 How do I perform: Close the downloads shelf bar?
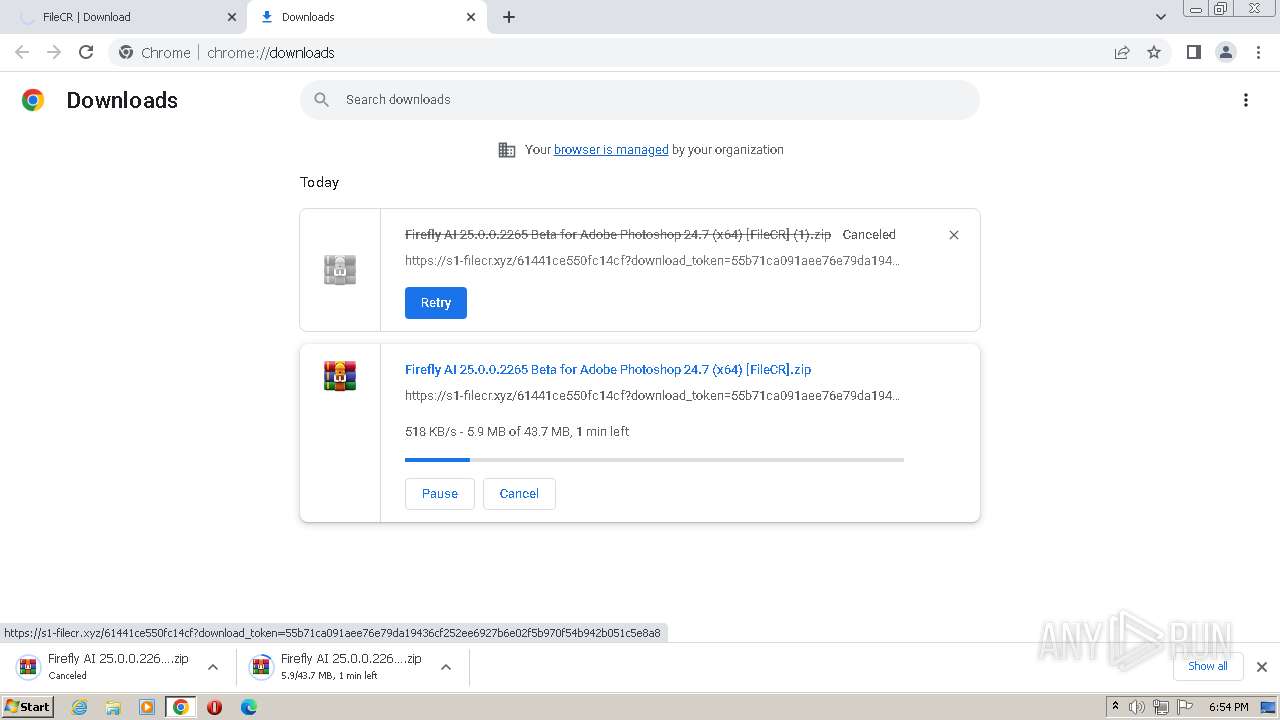[x=1261, y=667]
